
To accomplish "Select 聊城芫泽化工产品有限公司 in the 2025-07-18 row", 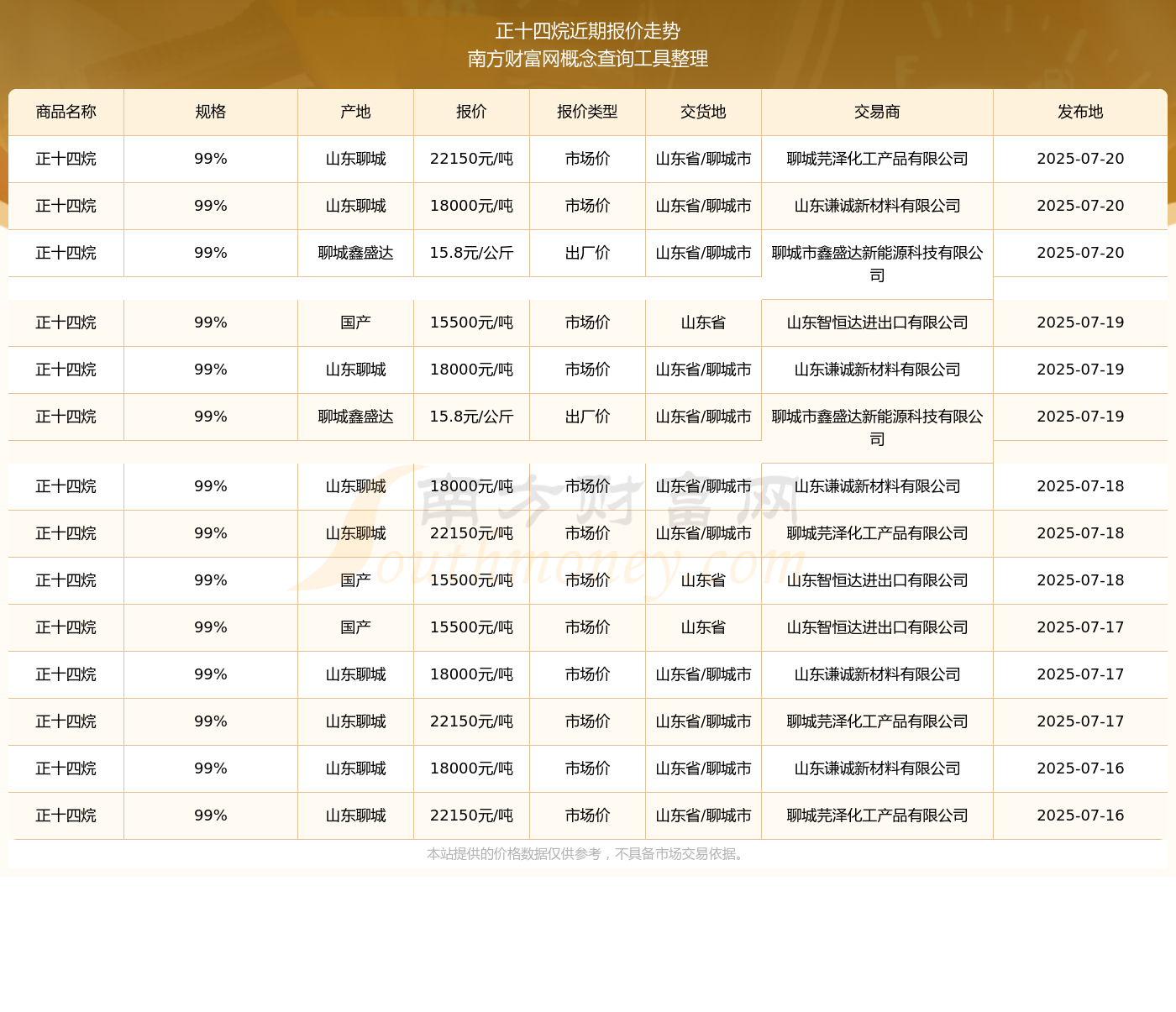I will click(x=878, y=533).
